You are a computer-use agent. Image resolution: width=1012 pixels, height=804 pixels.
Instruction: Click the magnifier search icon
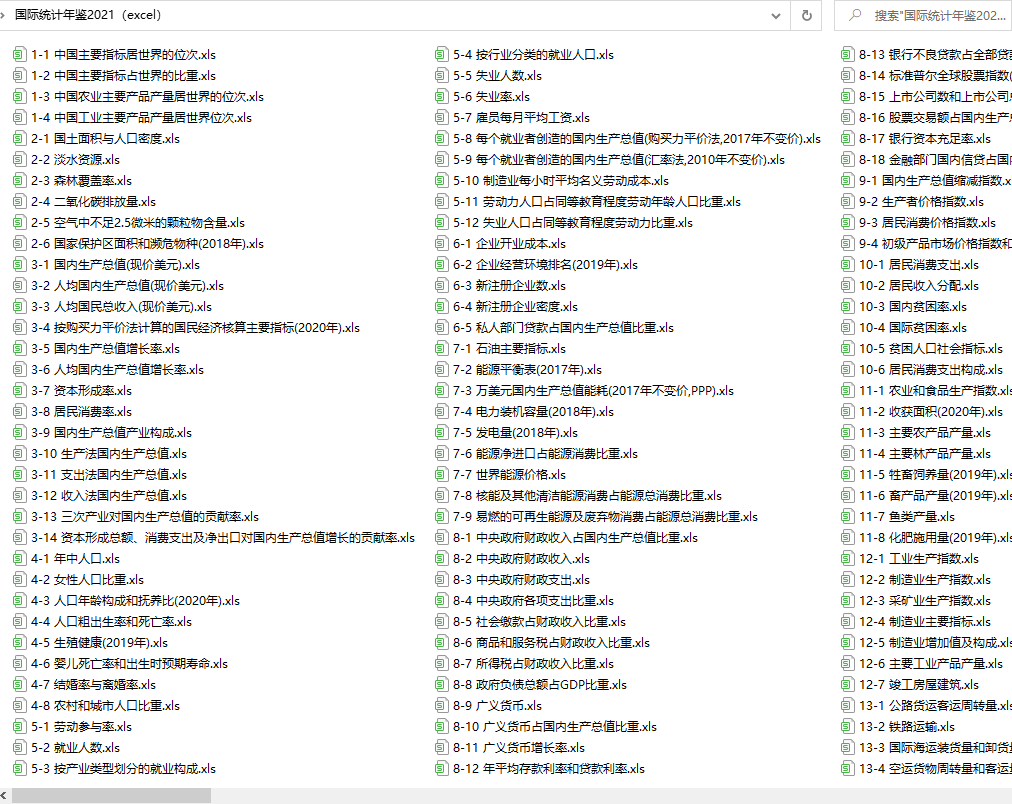[855, 15]
